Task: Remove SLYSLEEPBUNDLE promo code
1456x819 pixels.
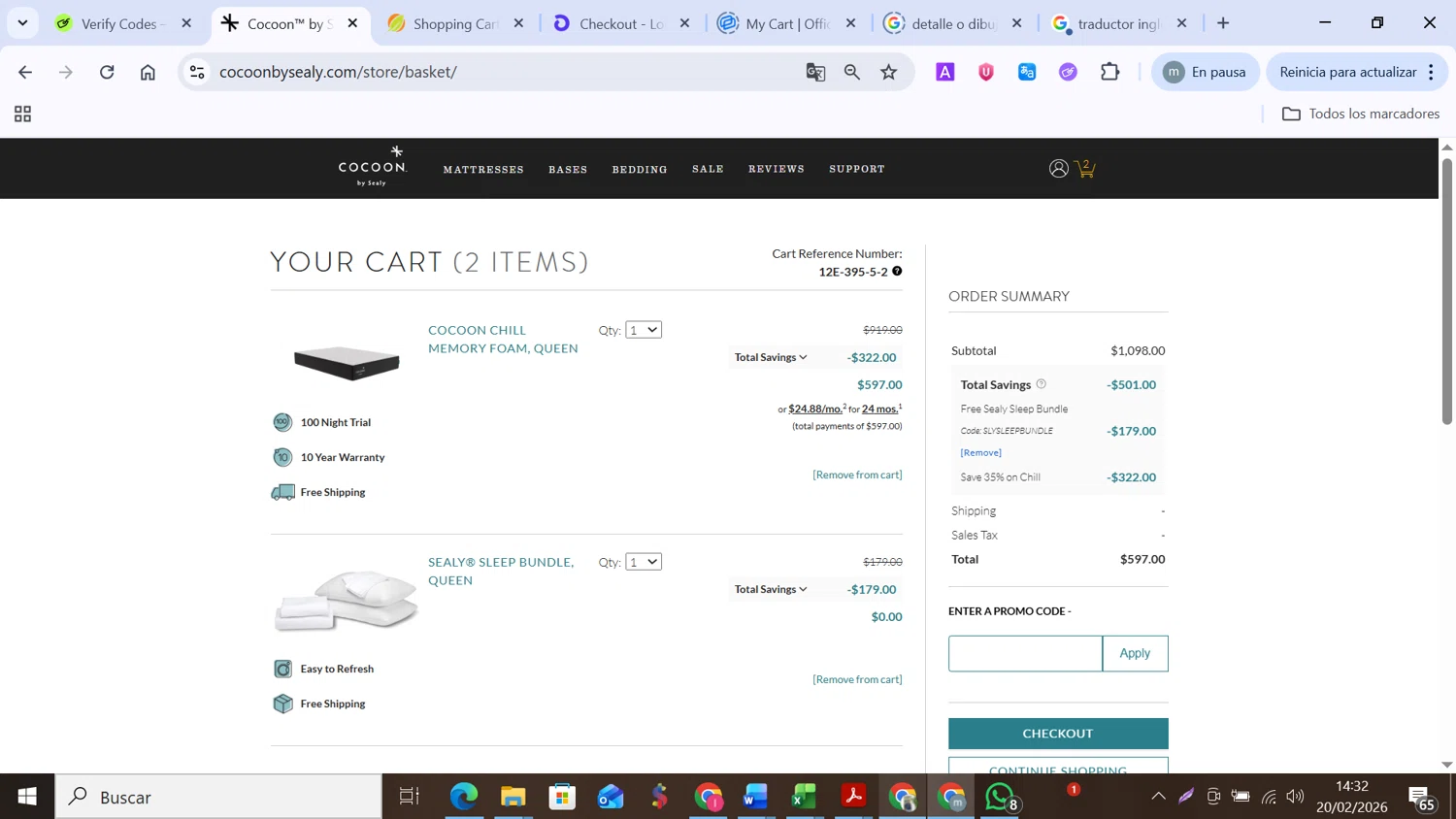Action: click(980, 452)
